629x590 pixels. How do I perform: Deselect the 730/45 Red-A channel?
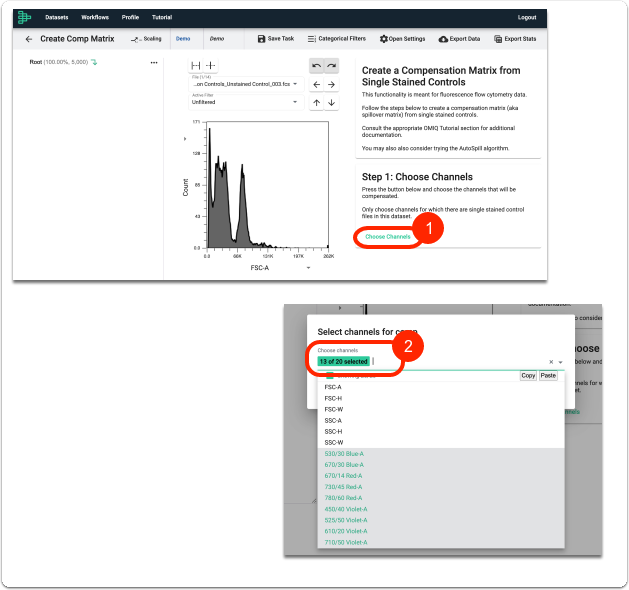point(441,487)
